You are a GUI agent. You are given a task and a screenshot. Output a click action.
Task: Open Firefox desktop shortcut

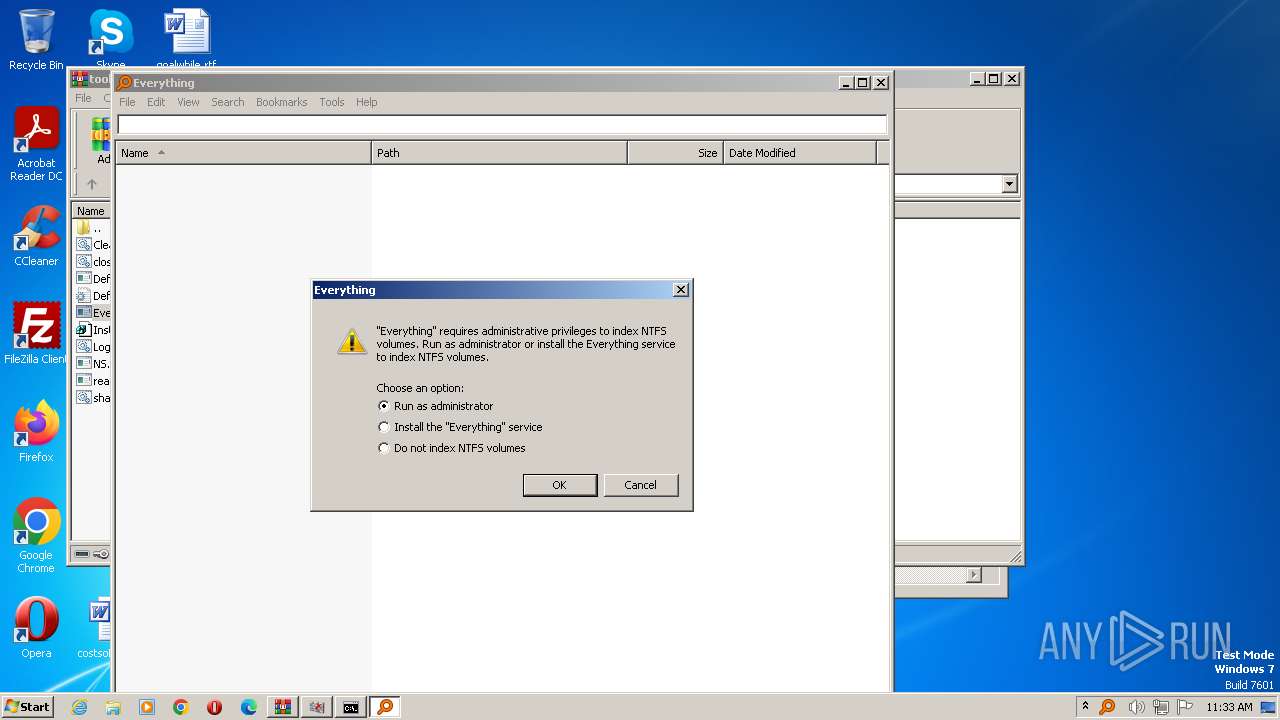36,432
